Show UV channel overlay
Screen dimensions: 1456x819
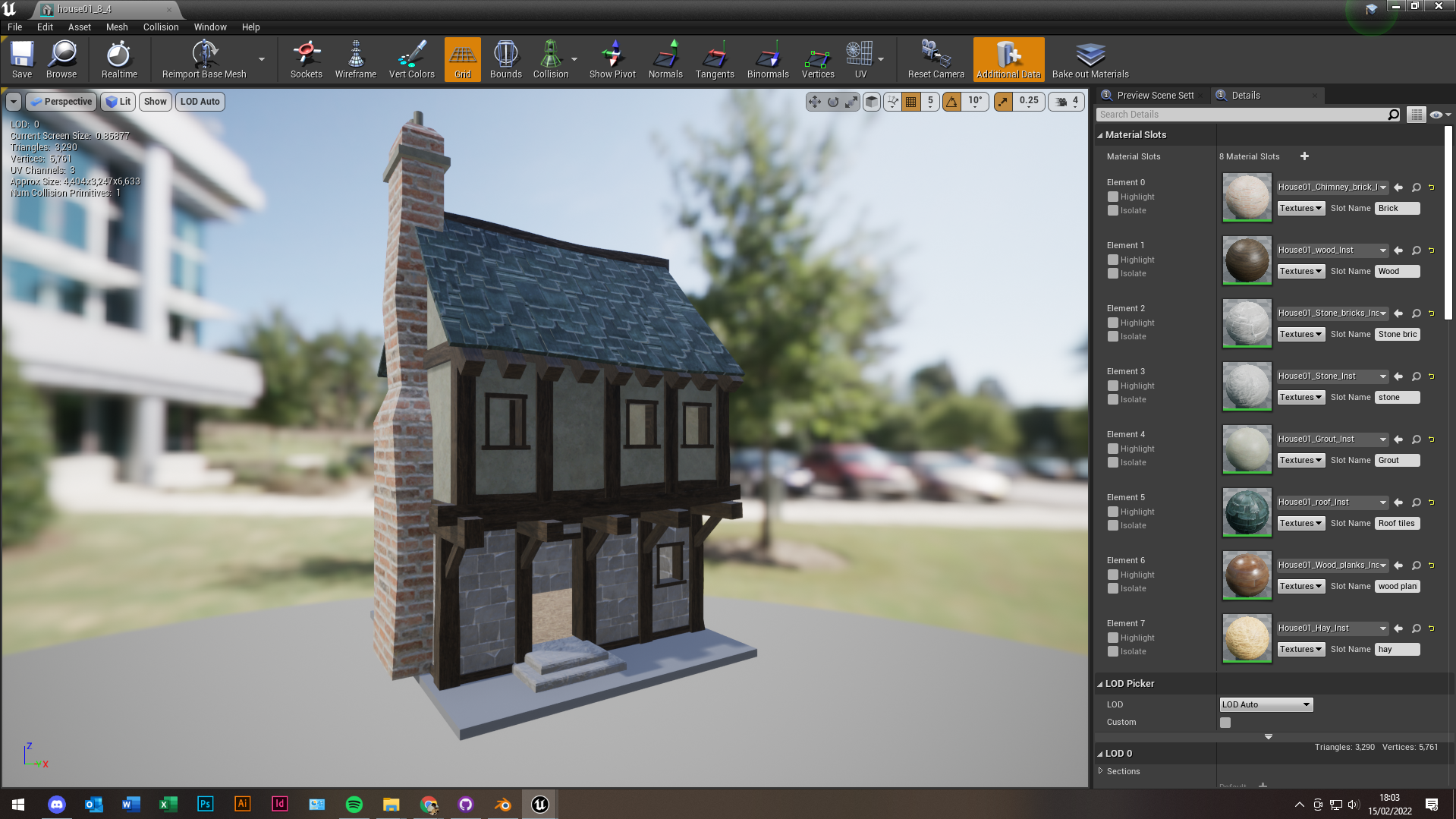(860, 59)
